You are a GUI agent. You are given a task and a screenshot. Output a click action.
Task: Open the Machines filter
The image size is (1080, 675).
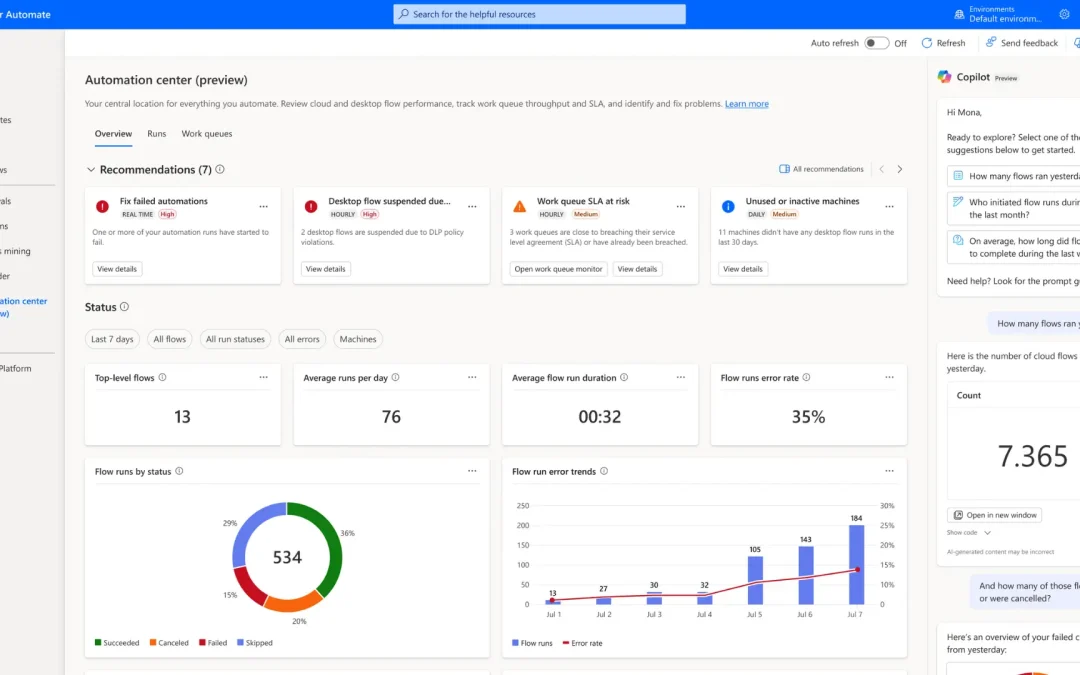tap(357, 339)
